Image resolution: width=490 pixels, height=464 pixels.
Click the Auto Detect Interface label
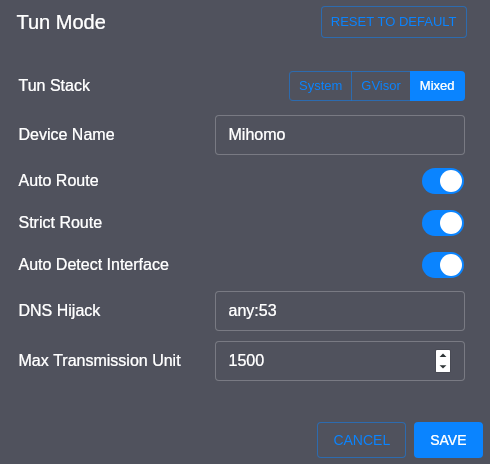coord(94,265)
